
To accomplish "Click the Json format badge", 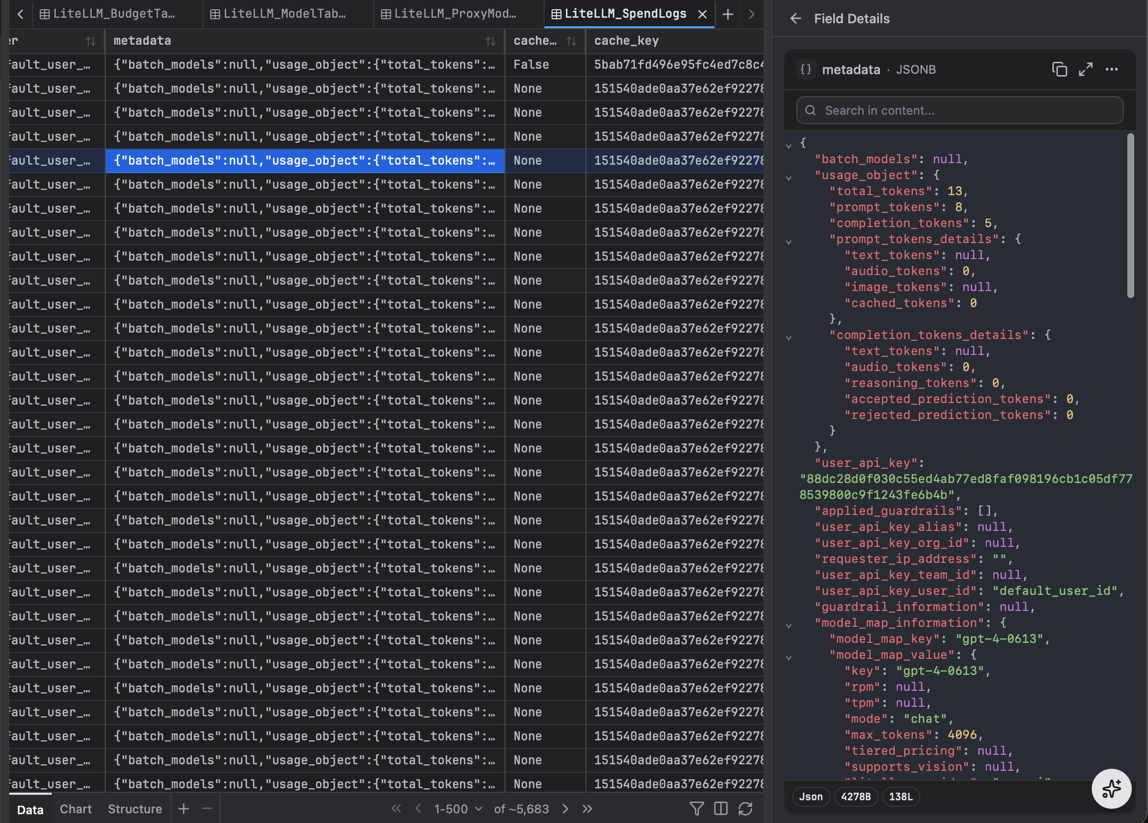I will 810,796.
